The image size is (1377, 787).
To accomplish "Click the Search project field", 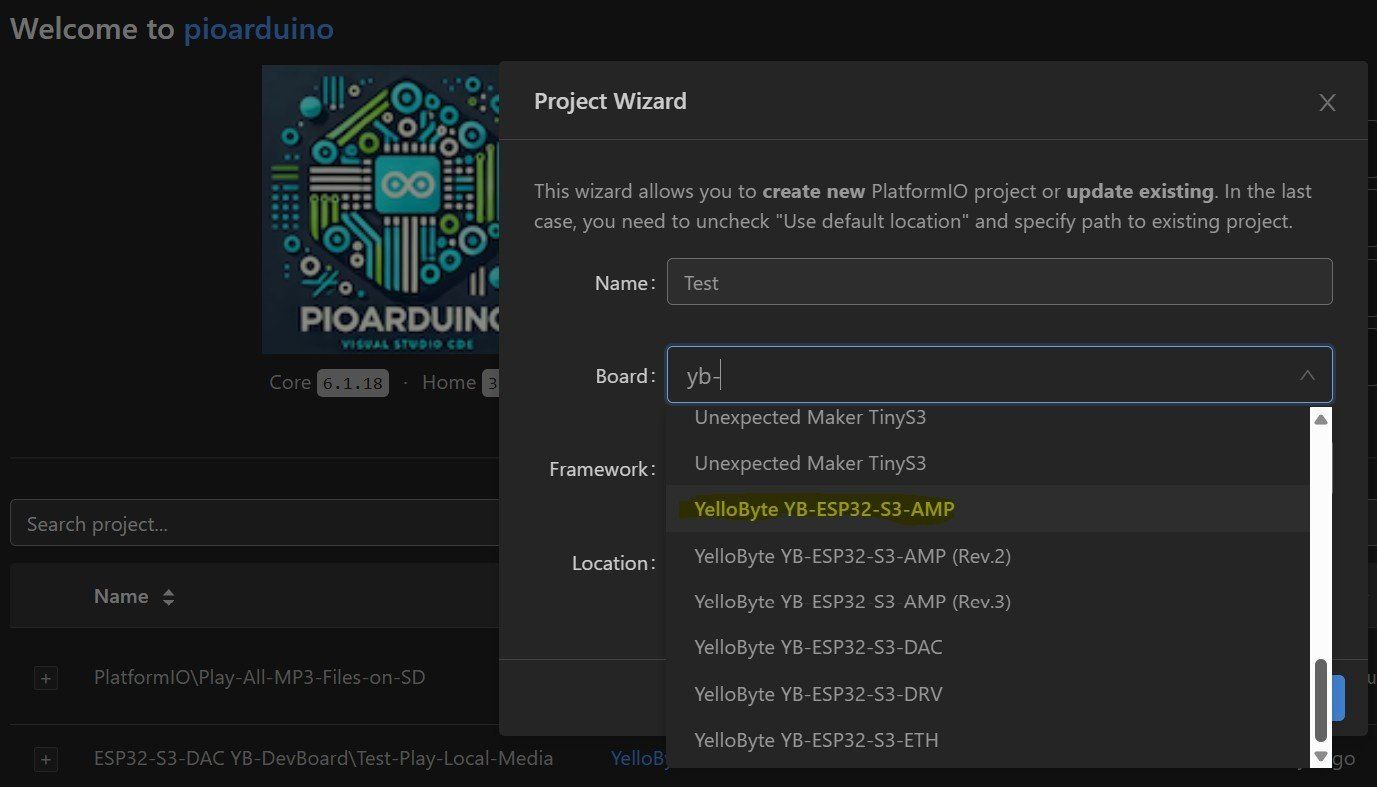I will point(255,523).
